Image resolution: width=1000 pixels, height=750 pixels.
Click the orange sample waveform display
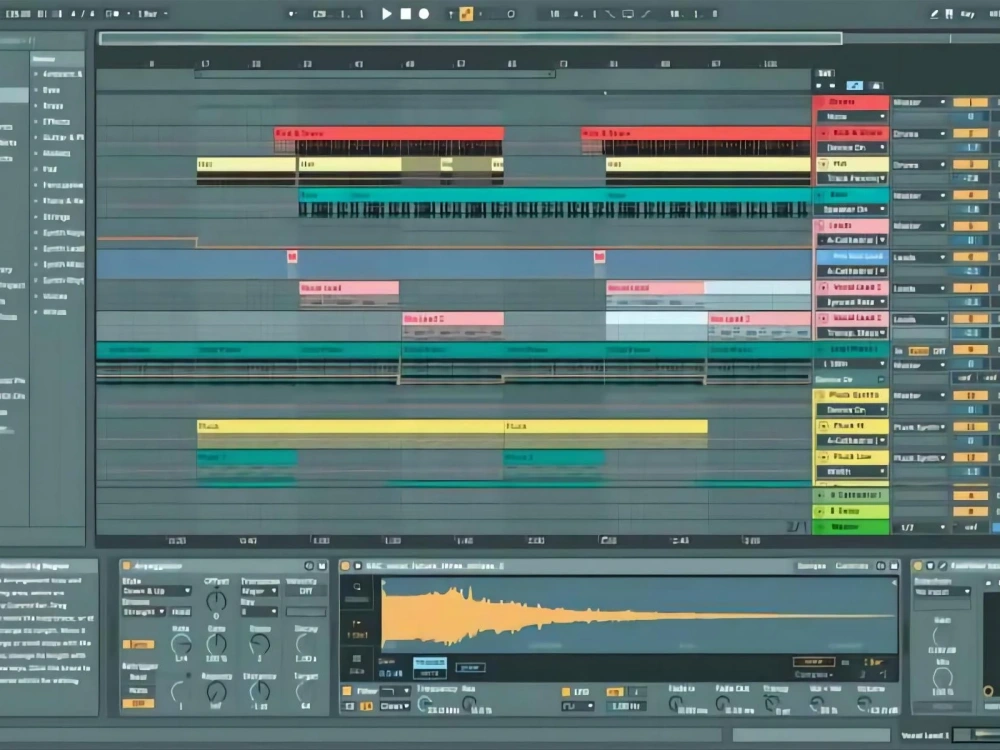point(640,615)
